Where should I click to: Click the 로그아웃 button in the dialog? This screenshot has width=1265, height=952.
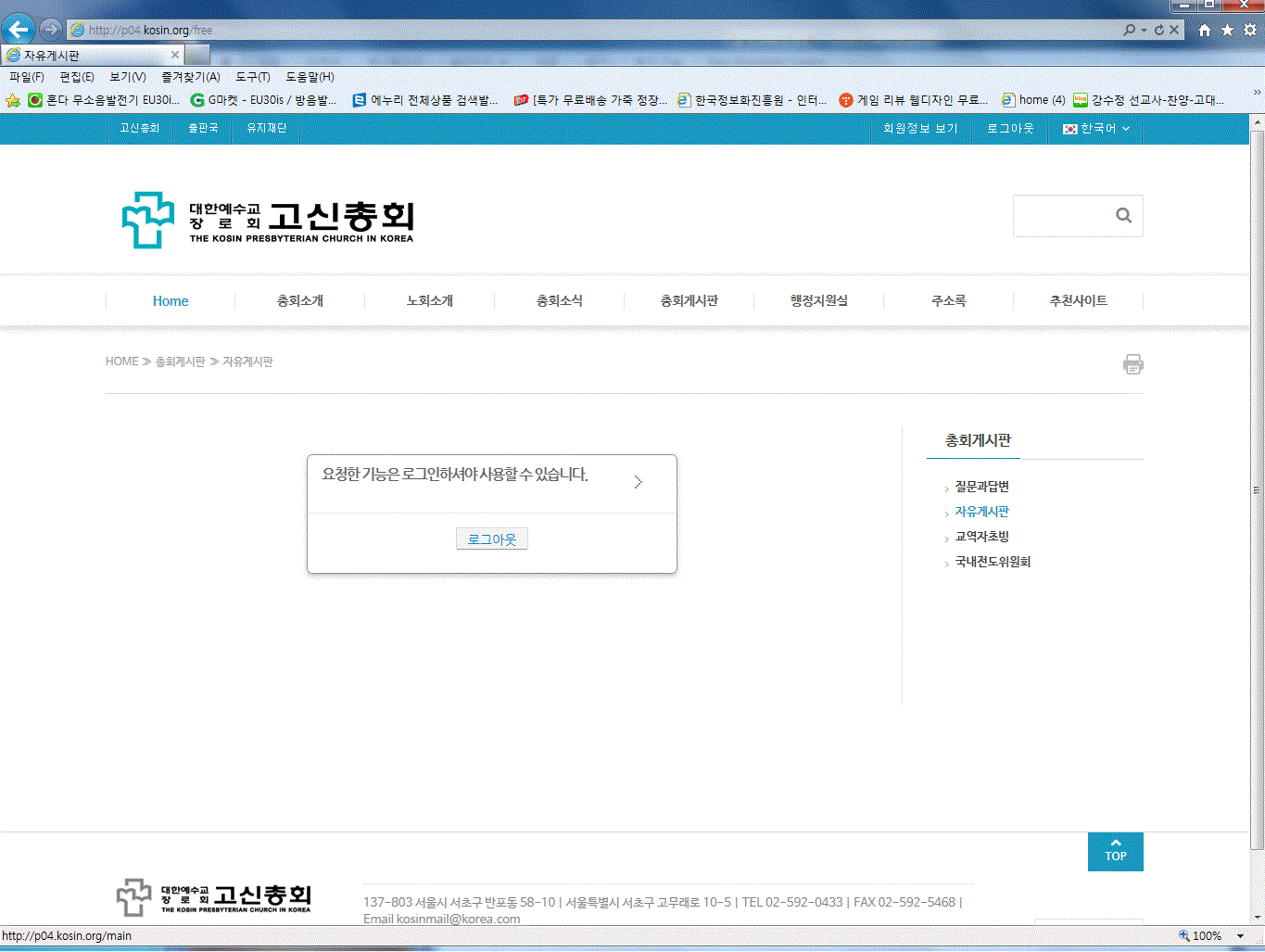(491, 539)
